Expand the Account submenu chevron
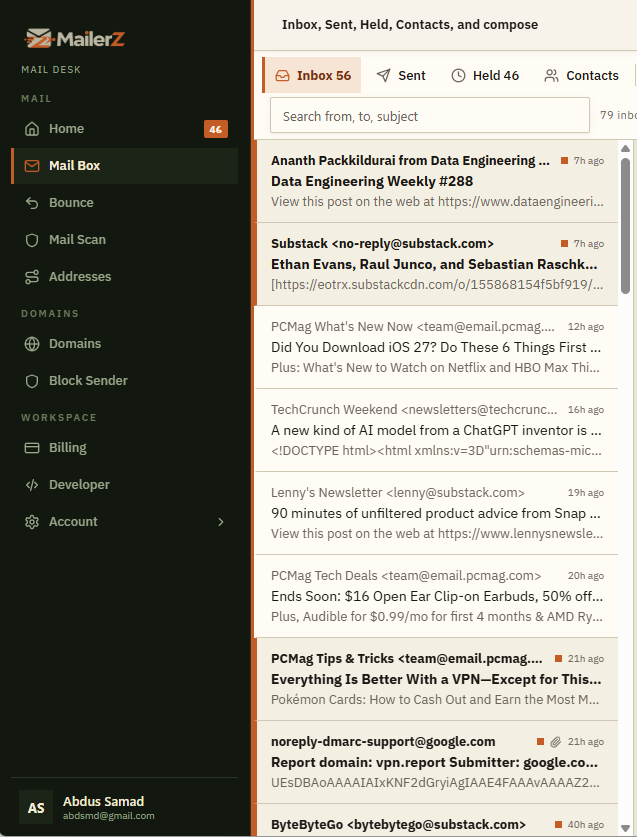637x837 pixels. (x=221, y=522)
